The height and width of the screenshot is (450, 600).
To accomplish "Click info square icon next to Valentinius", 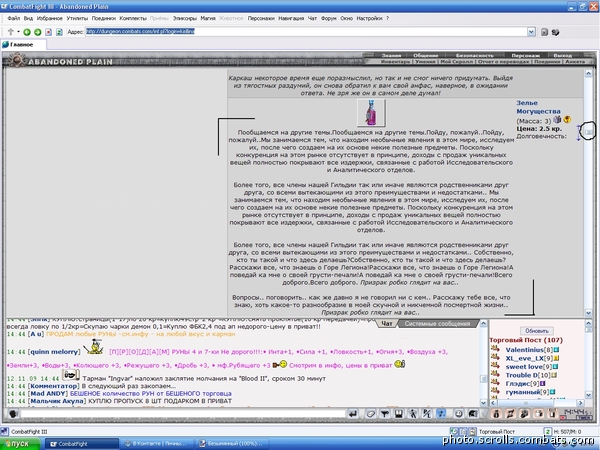I will pos(556,350).
